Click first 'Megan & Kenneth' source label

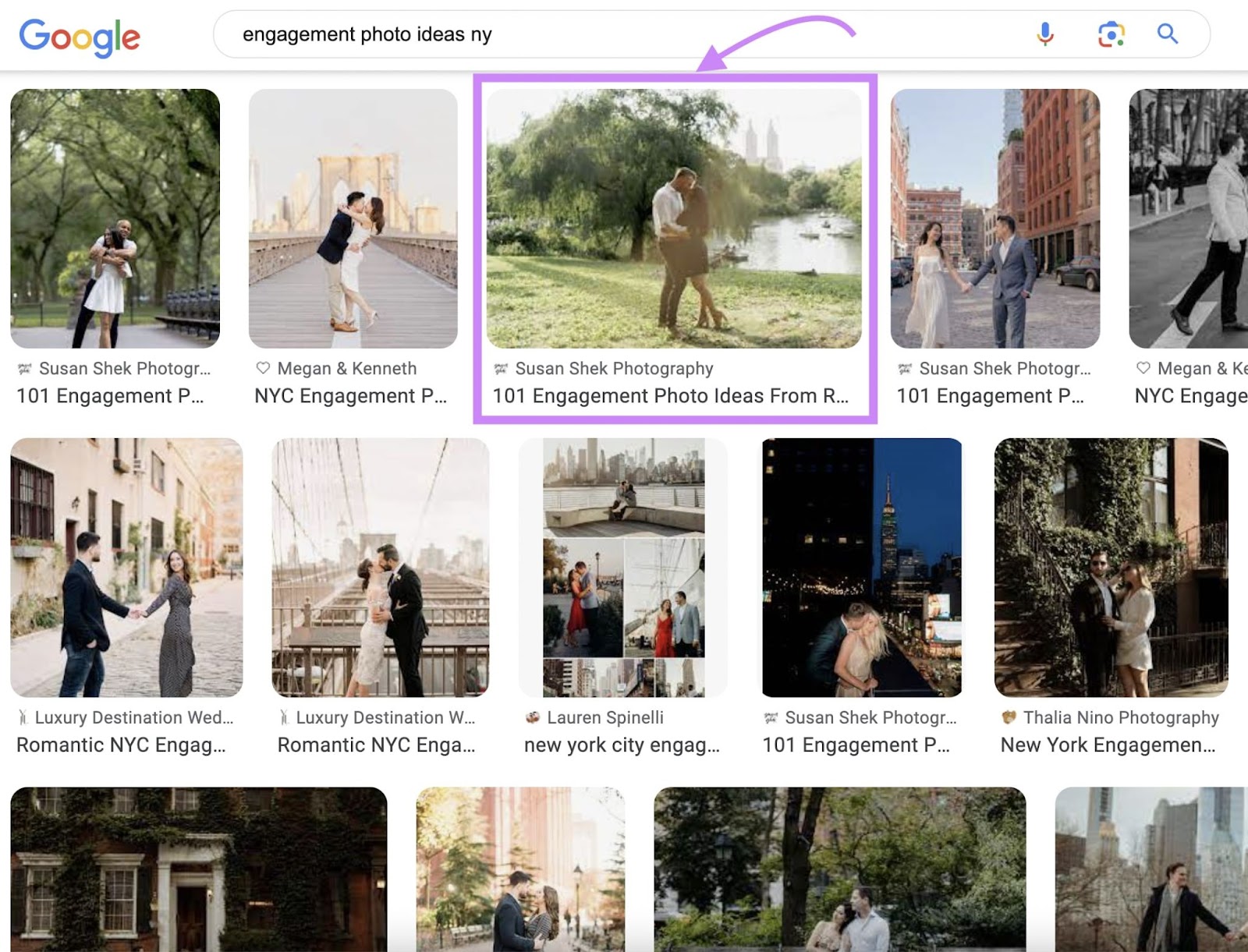click(347, 368)
